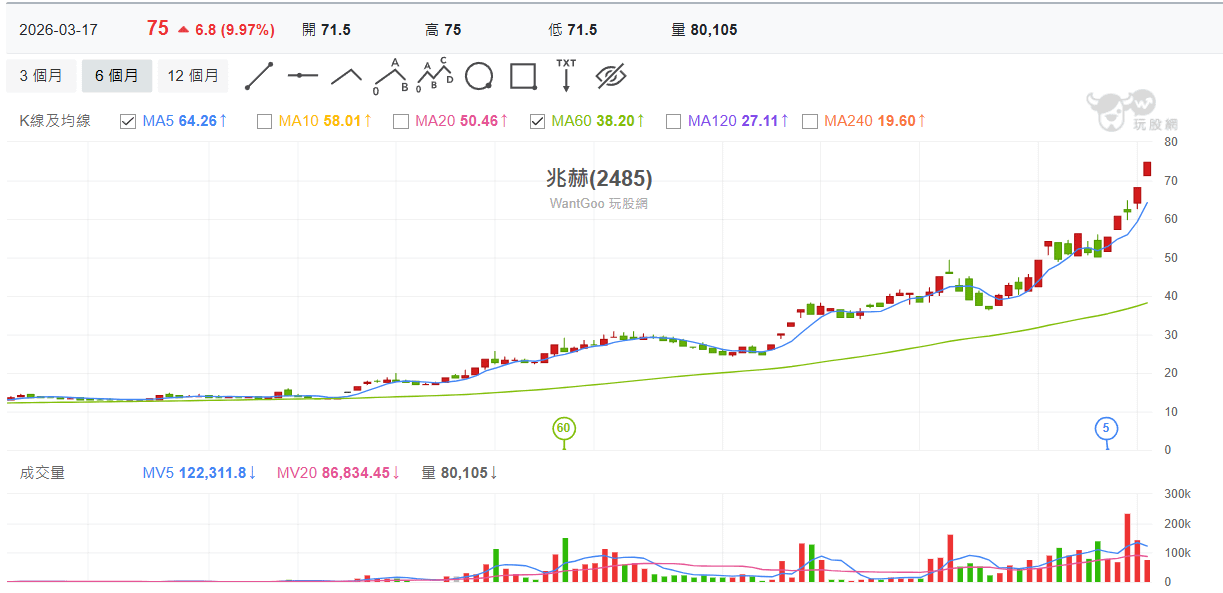Image resolution: width=1223 pixels, height=593 pixels.
Task: Select the rectangle drawing tool
Action: [523, 76]
